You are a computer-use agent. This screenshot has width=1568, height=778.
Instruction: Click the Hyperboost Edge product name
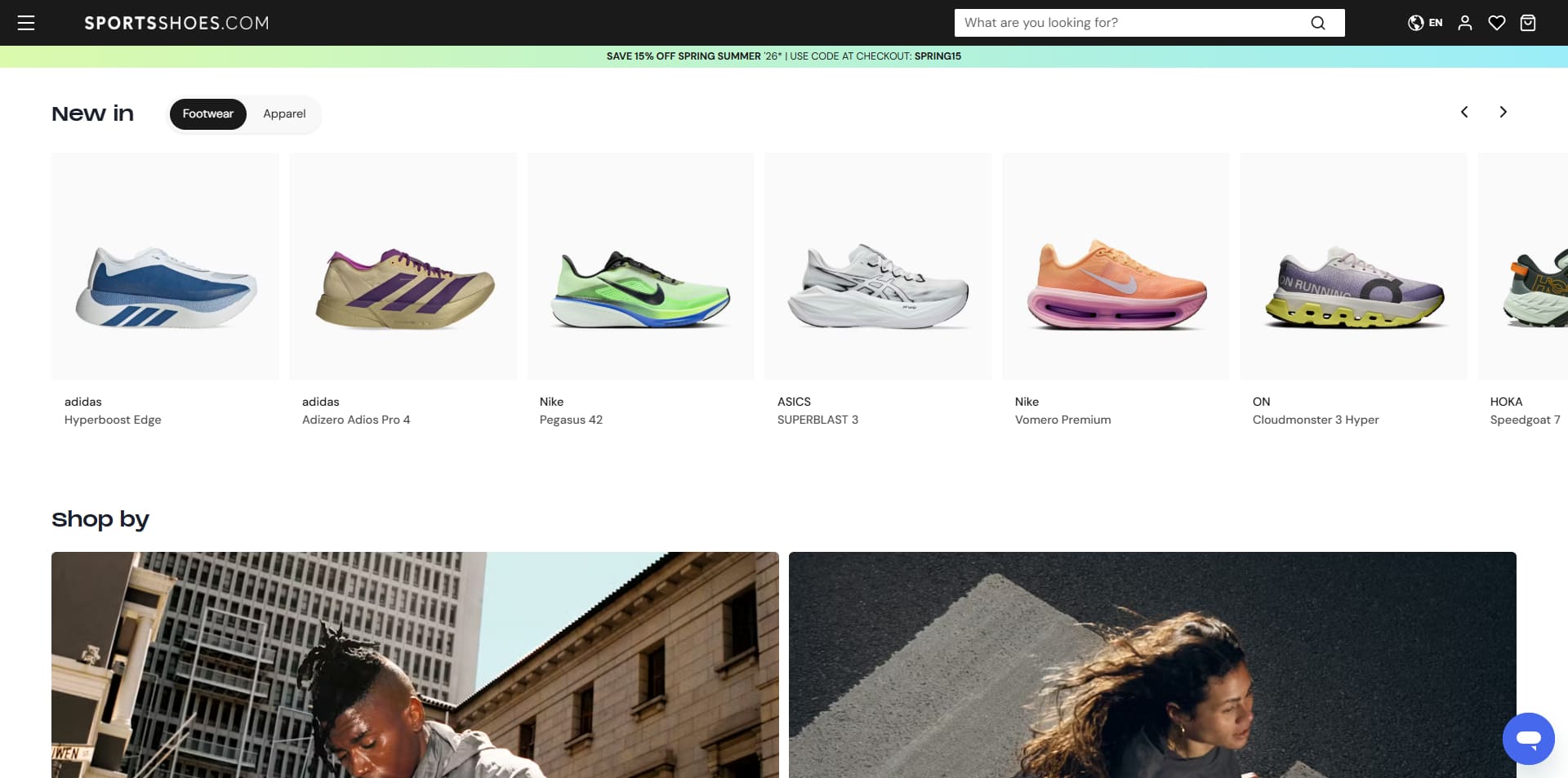[113, 420]
